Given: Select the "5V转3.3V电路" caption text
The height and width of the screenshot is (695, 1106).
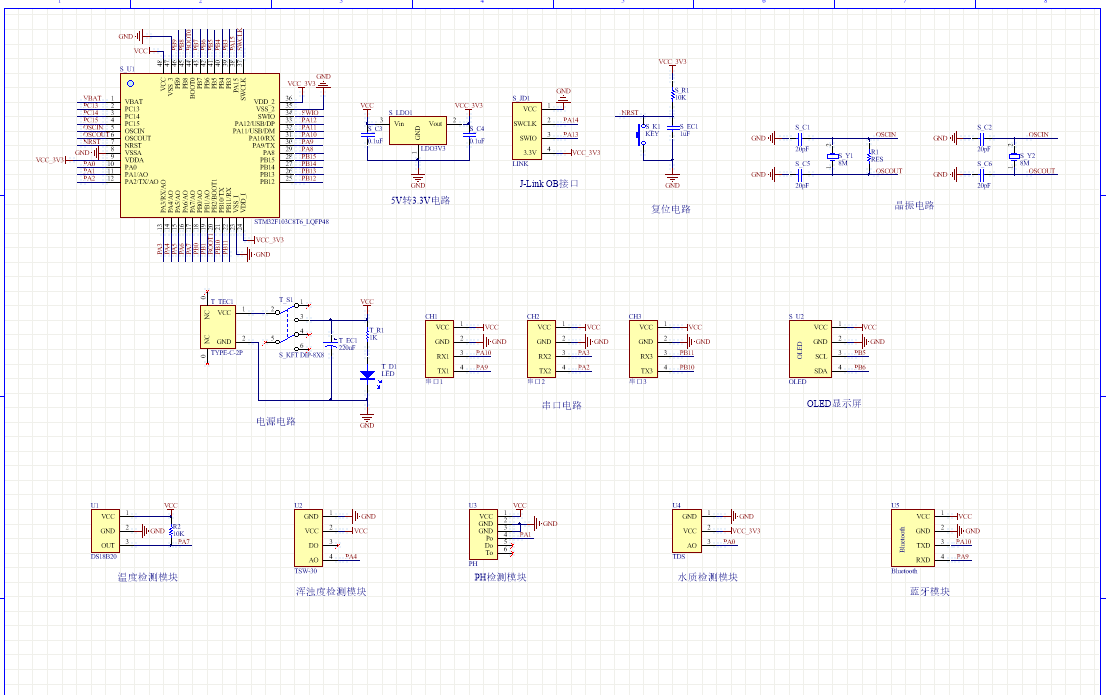Looking at the screenshot, I should point(420,200).
